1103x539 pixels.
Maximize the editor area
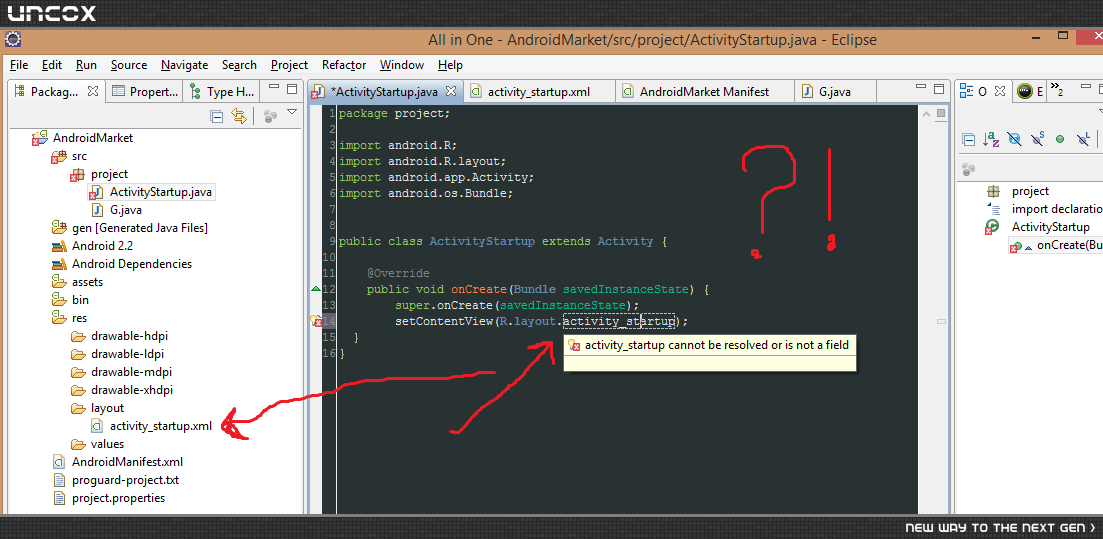pos(939,89)
